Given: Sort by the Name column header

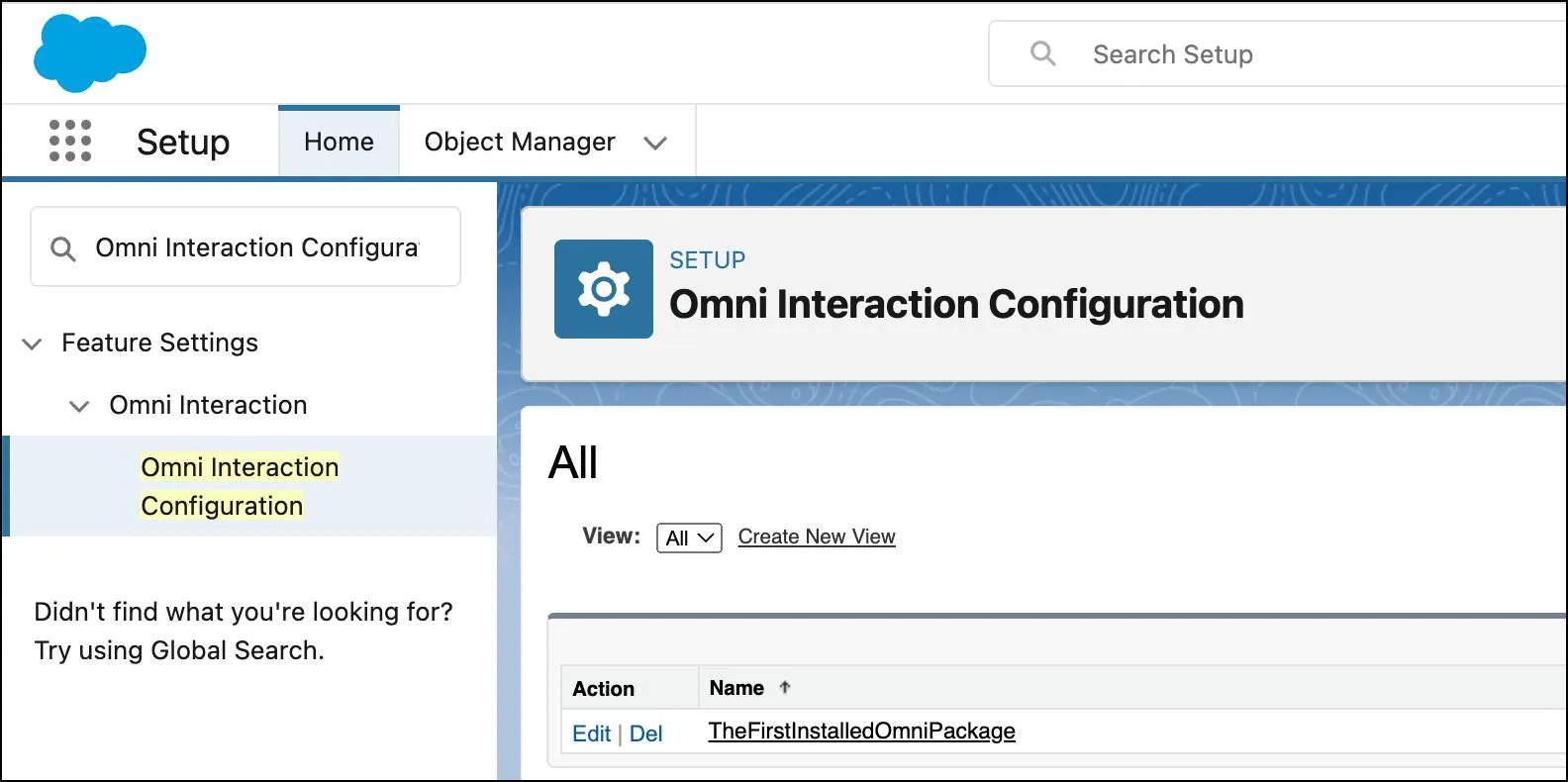Looking at the screenshot, I should point(736,687).
